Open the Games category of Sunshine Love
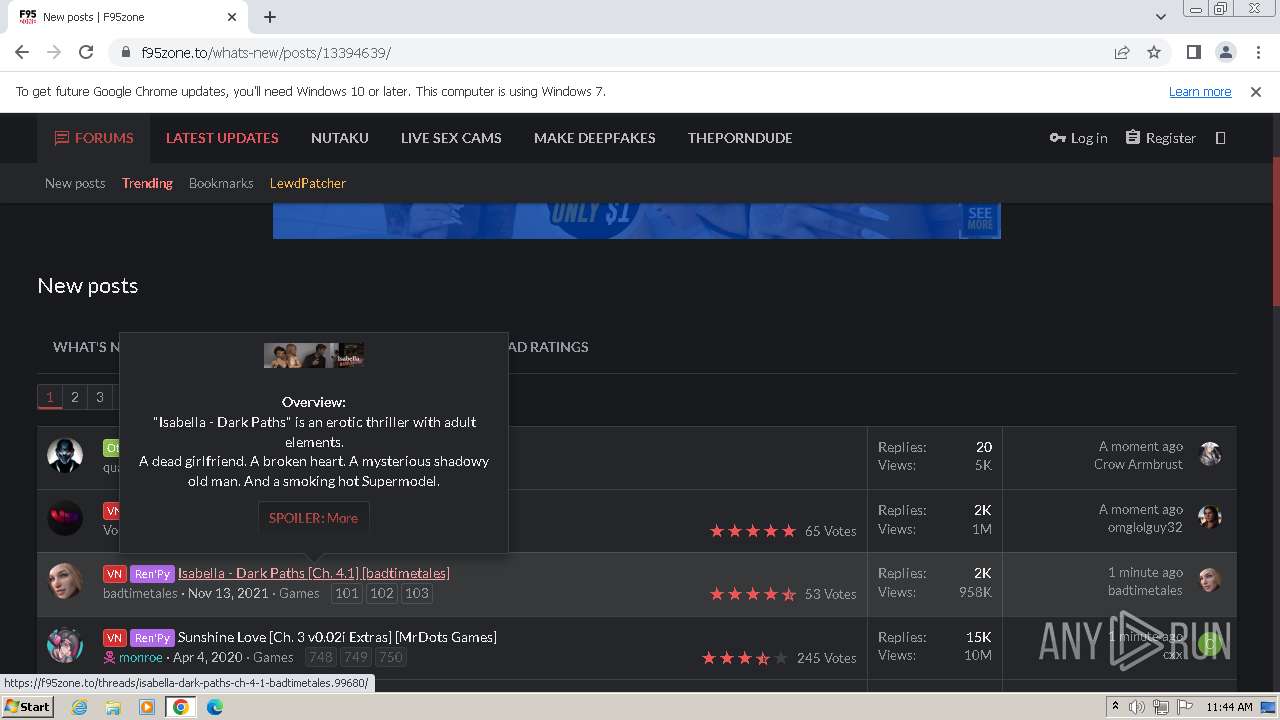The image size is (1280, 720). (273, 657)
